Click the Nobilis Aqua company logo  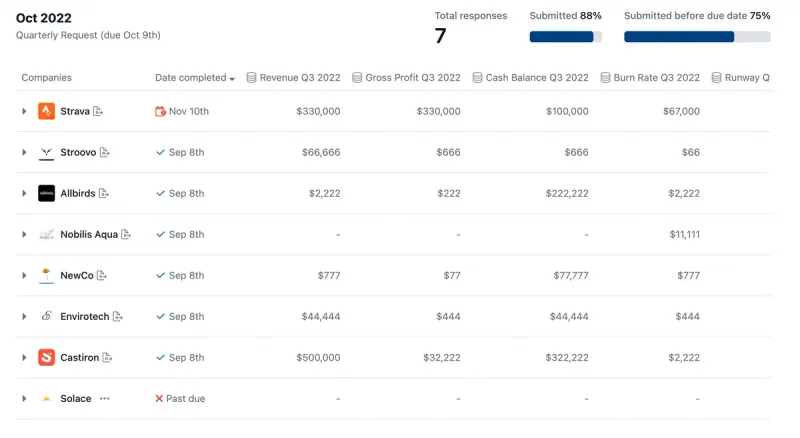[46, 234]
